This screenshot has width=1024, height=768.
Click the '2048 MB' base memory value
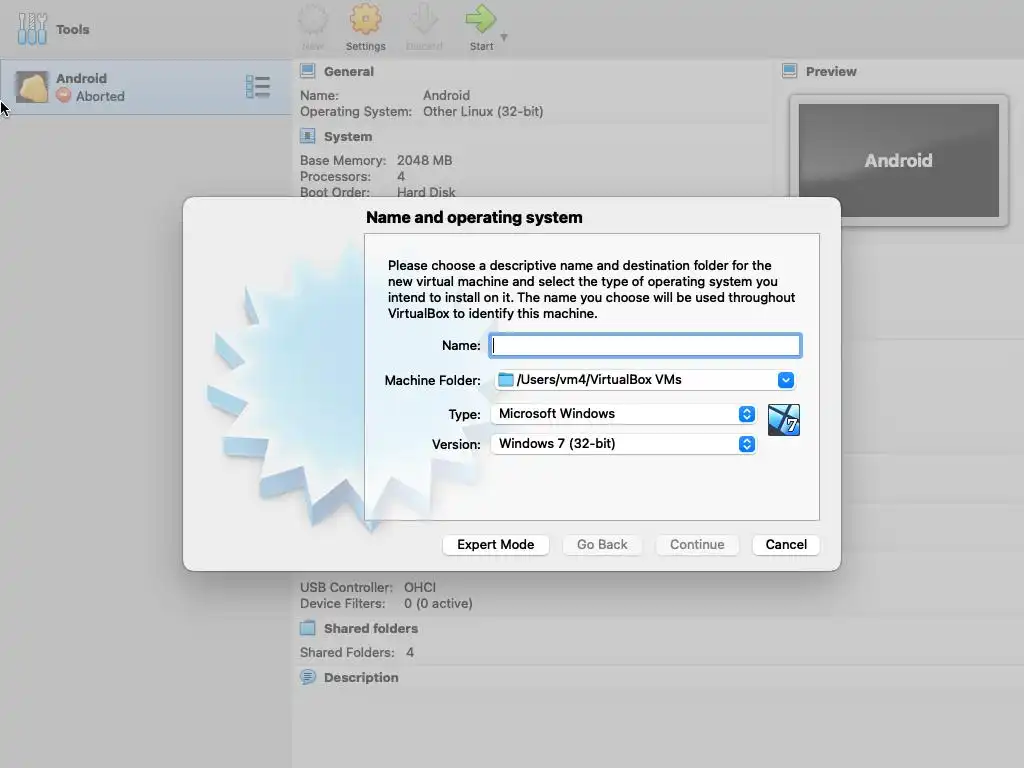424,160
